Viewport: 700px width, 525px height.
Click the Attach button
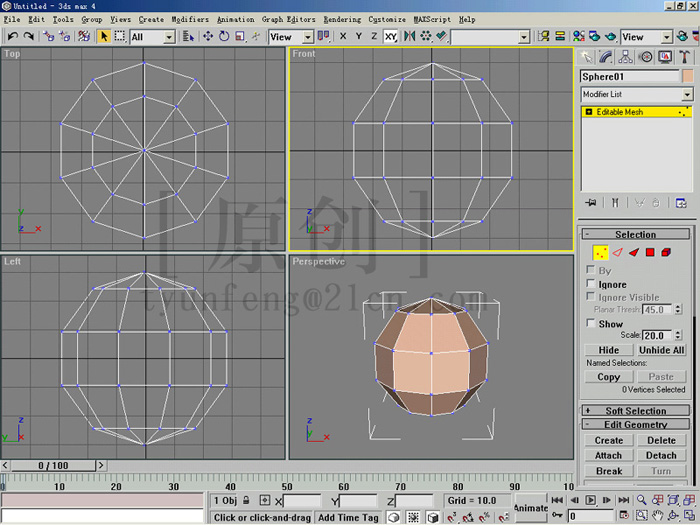coord(608,455)
